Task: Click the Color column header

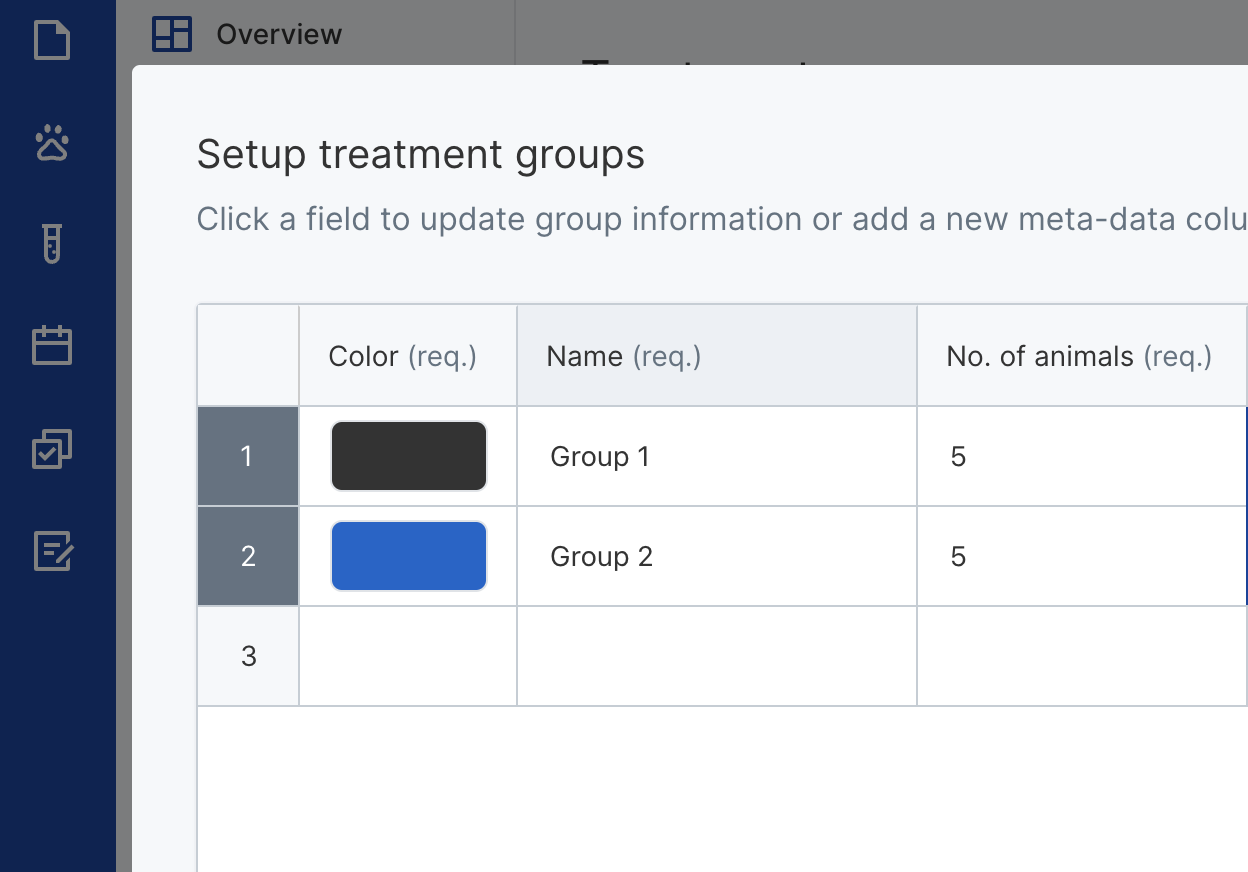Action: point(408,356)
